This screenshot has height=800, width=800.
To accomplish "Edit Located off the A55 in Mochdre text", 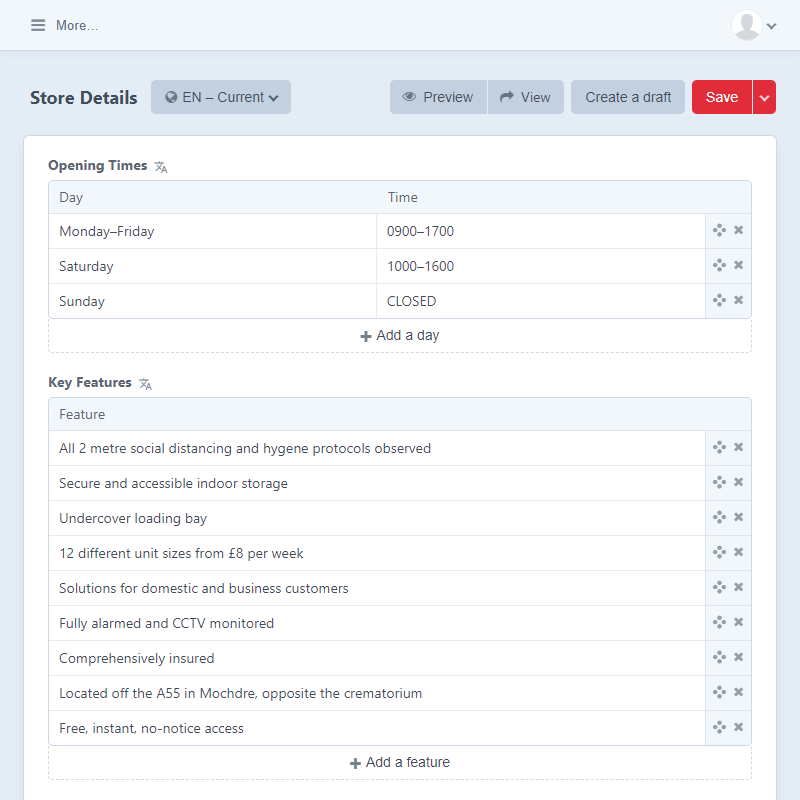I will coord(377,693).
